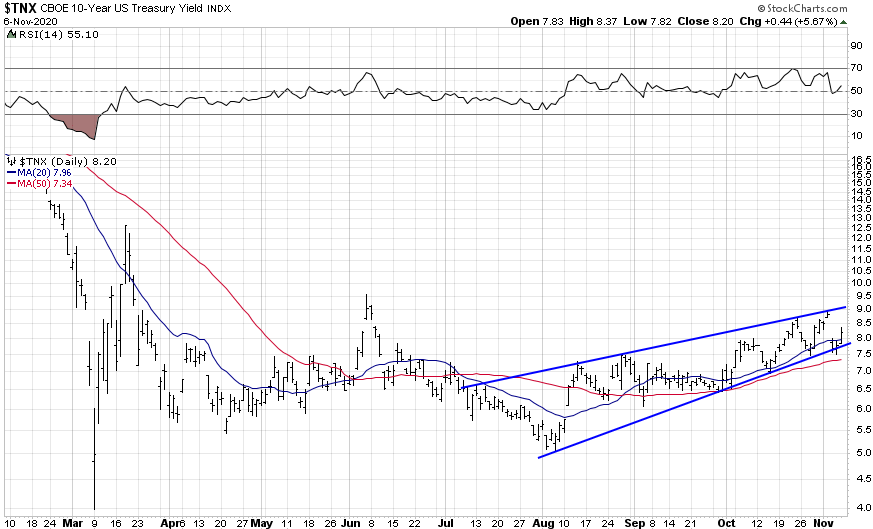This screenshot has height=529, width=873.
Task: Click the 'Low 7.82' quote value
Action: (x=647, y=21)
